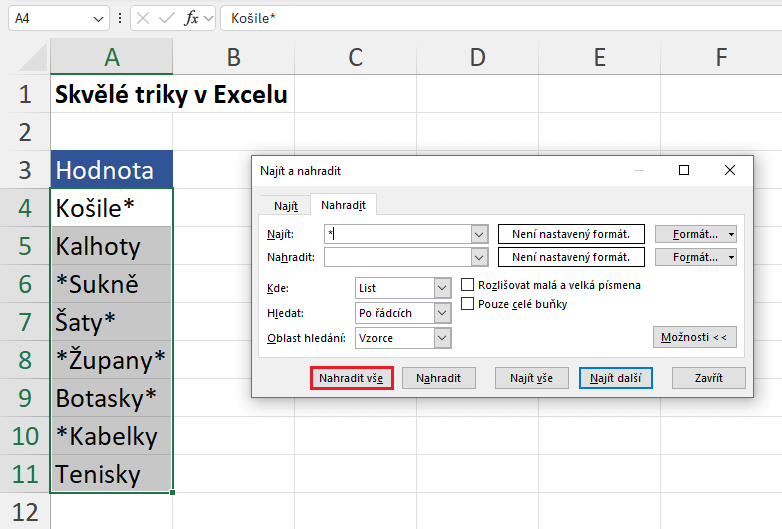Expand Oblast hledání dropdown with Vzorce
Screen dimensions: 782x529
pyautogui.click(x=443, y=338)
